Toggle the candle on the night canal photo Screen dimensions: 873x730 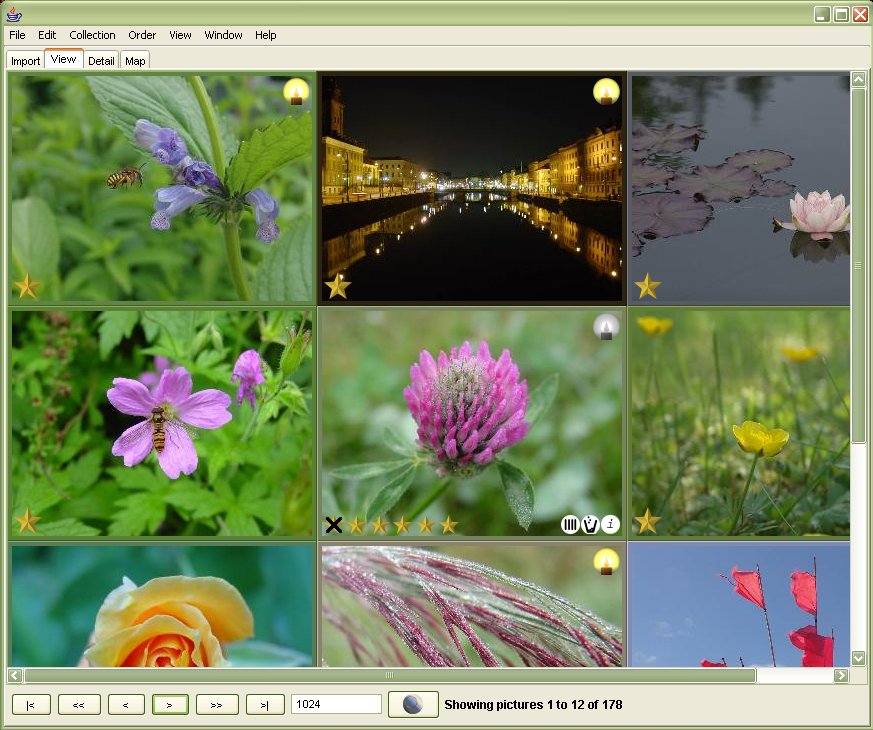(x=606, y=92)
